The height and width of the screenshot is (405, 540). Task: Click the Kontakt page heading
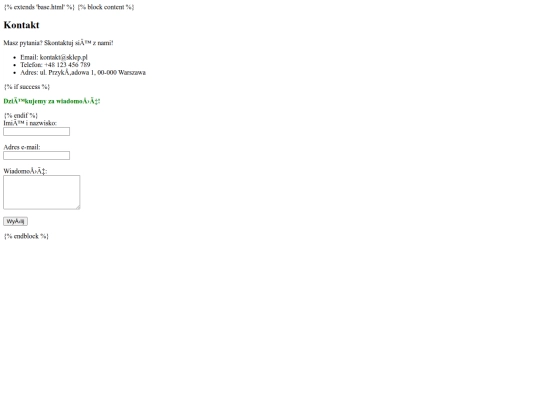[x=21, y=25]
